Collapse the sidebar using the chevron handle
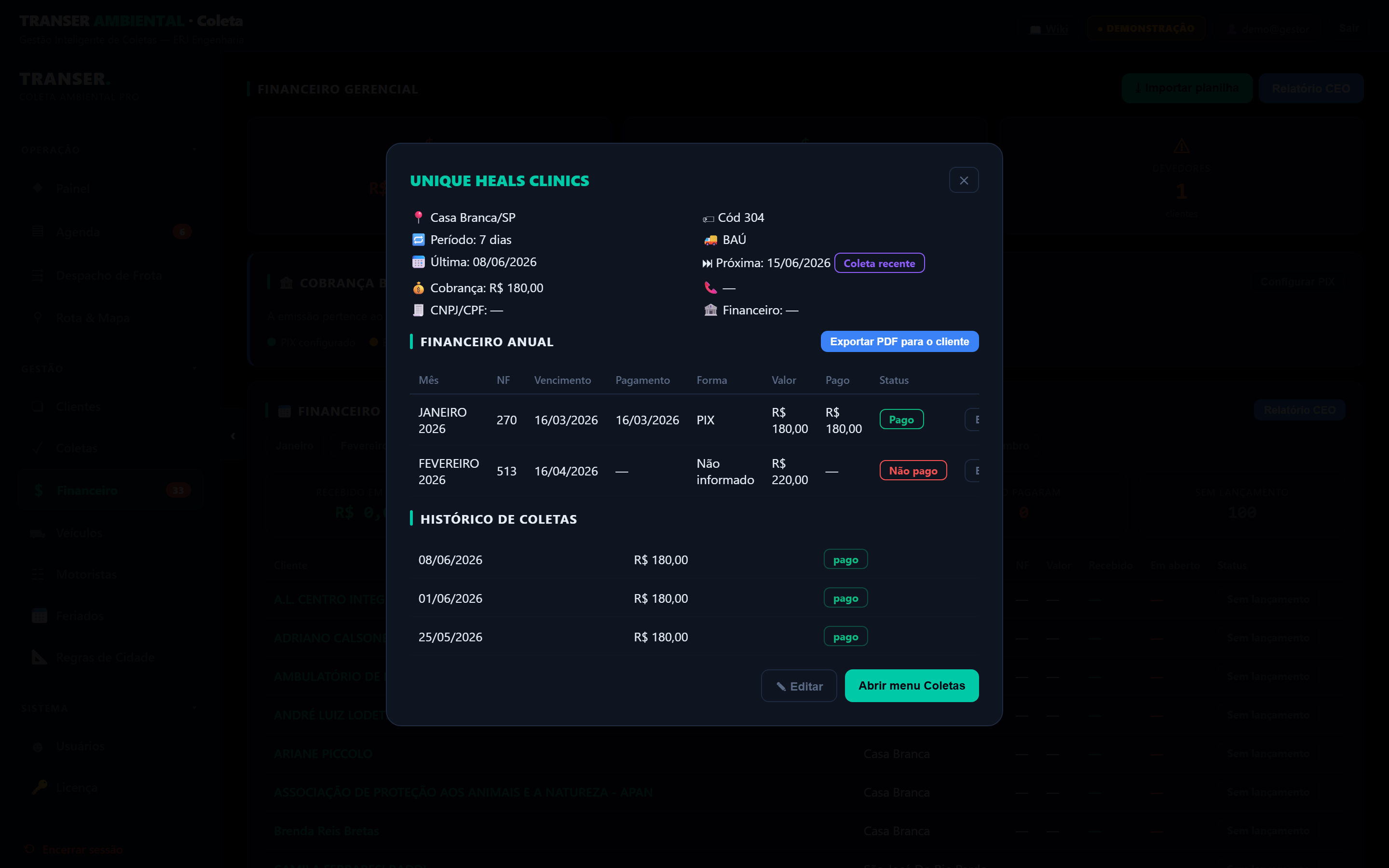This screenshot has height=868, width=1389. (232, 436)
